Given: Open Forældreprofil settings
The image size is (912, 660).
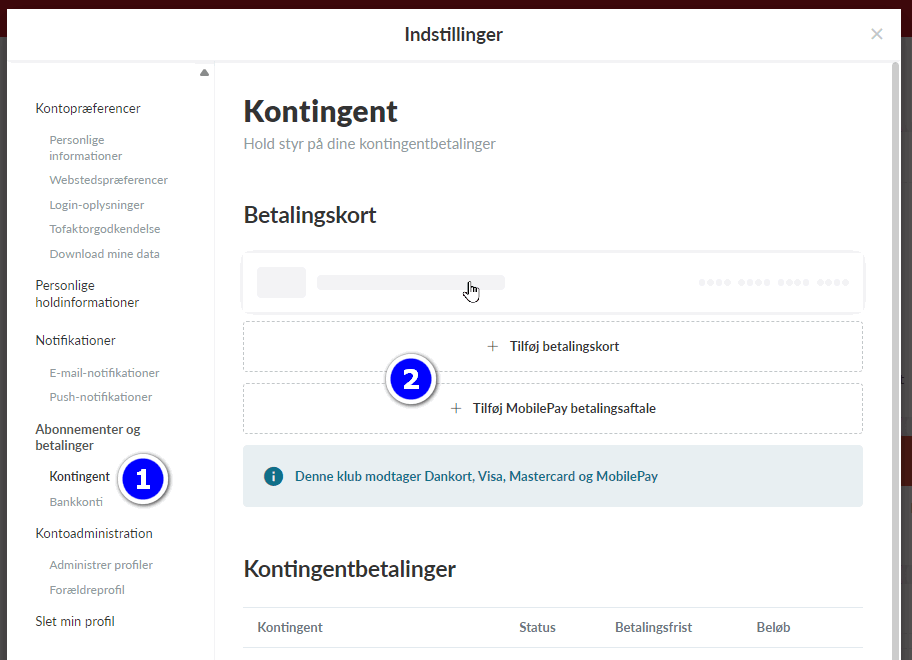Looking at the screenshot, I should tap(87, 590).
